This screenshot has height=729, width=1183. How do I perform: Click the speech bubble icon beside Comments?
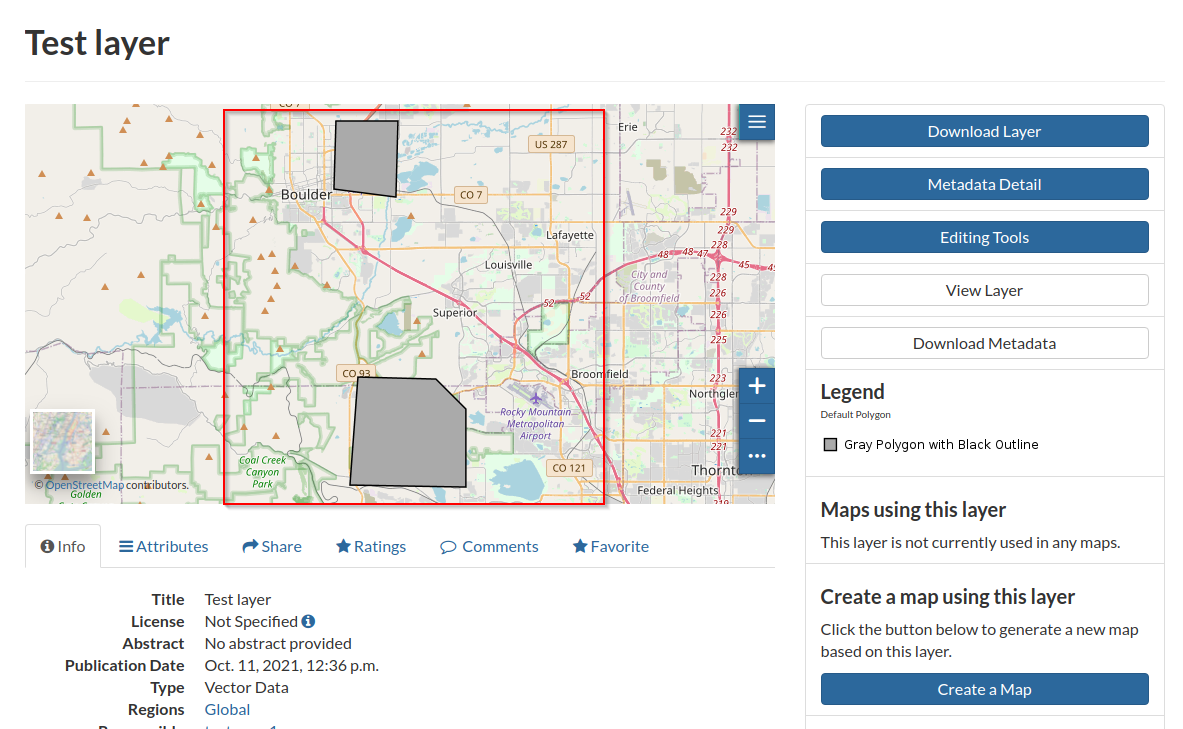click(x=448, y=547)
